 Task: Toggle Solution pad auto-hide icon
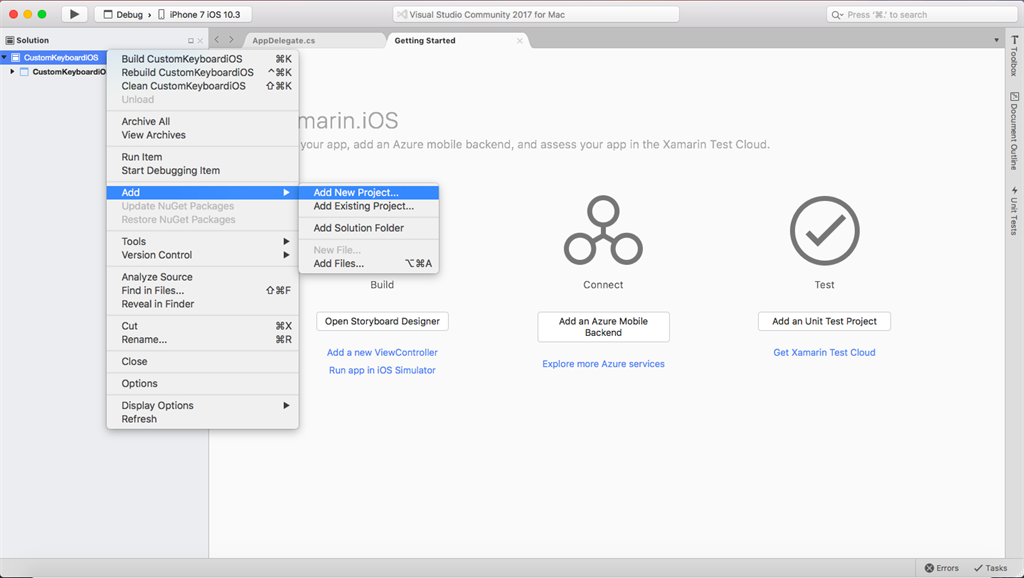click(x=191, y=40)
